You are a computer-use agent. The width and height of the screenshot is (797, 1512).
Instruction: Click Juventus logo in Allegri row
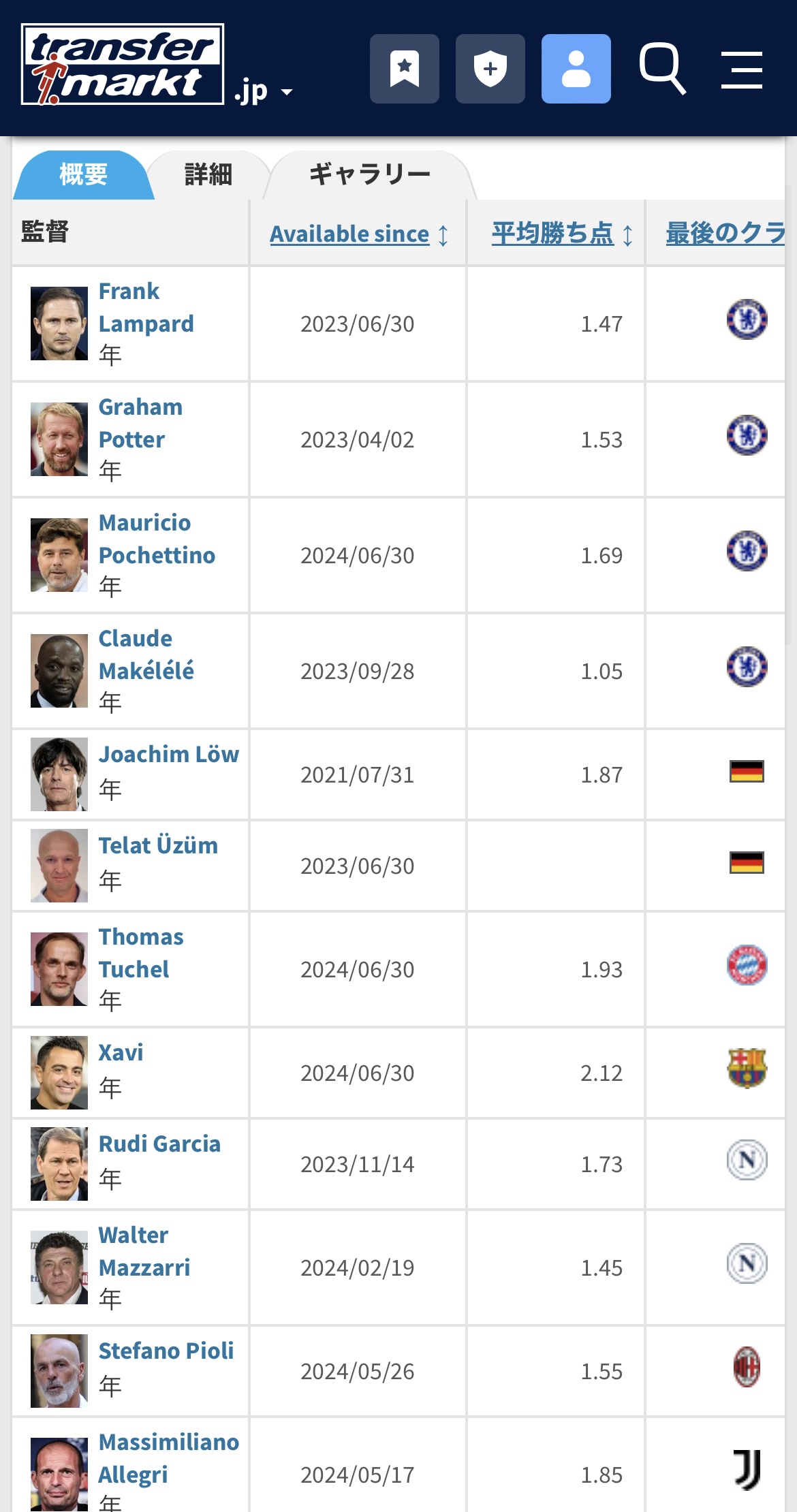747,1470
